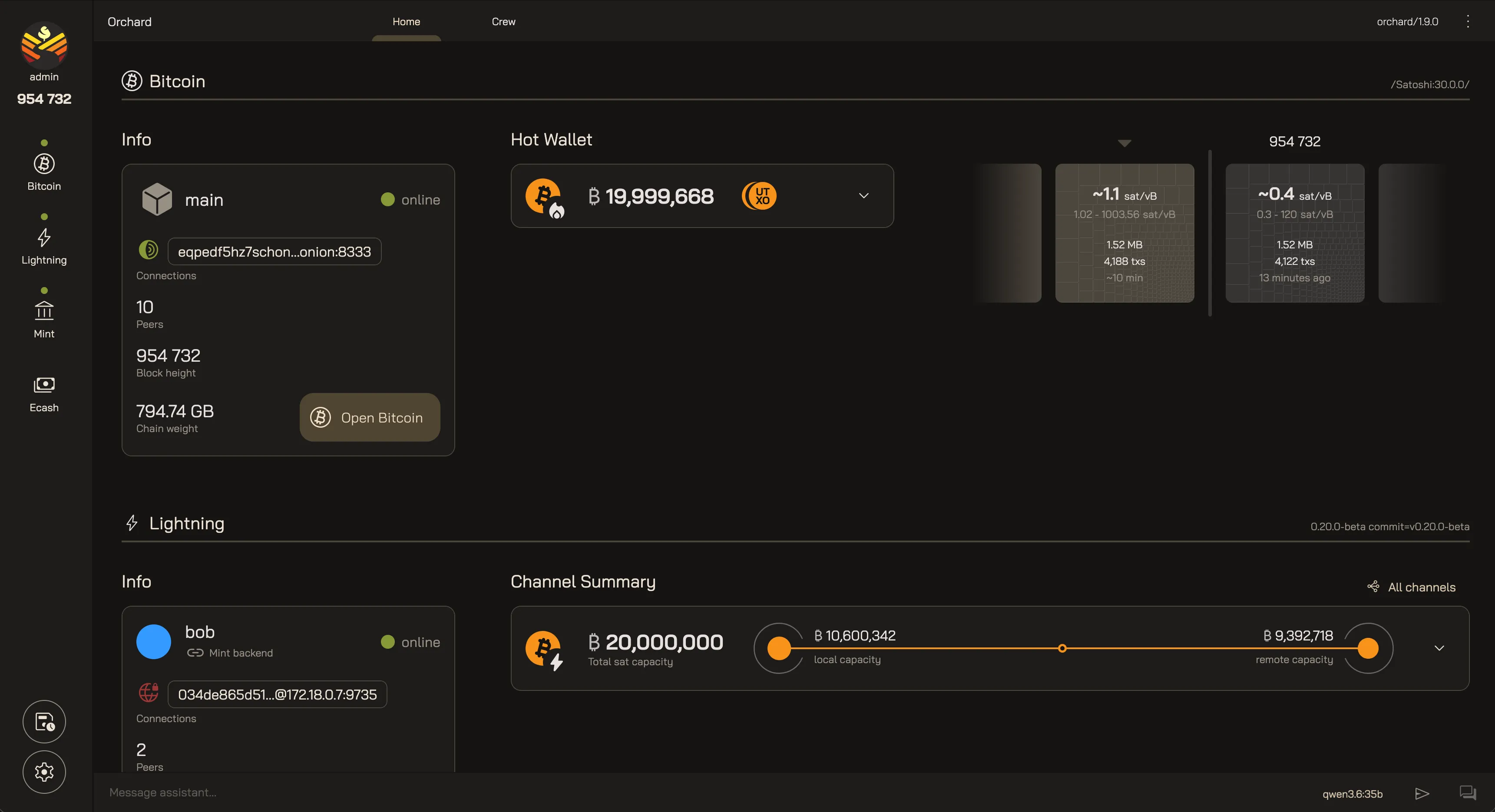Screen dimensions: 1495x812
Task: Click the Message assistant input field
Action: (696, 792)
